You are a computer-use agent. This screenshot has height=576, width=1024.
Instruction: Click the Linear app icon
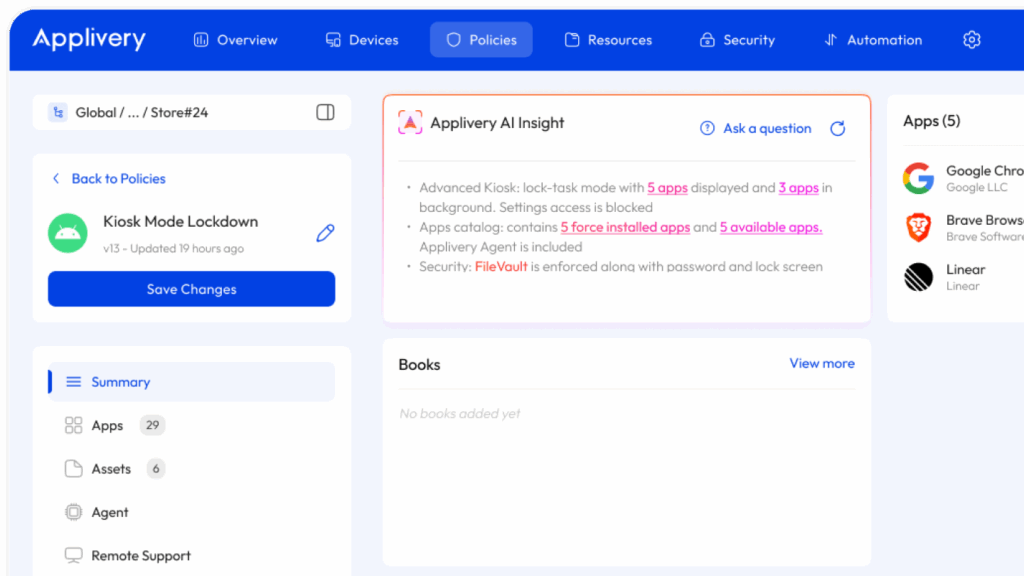point(918,277)
